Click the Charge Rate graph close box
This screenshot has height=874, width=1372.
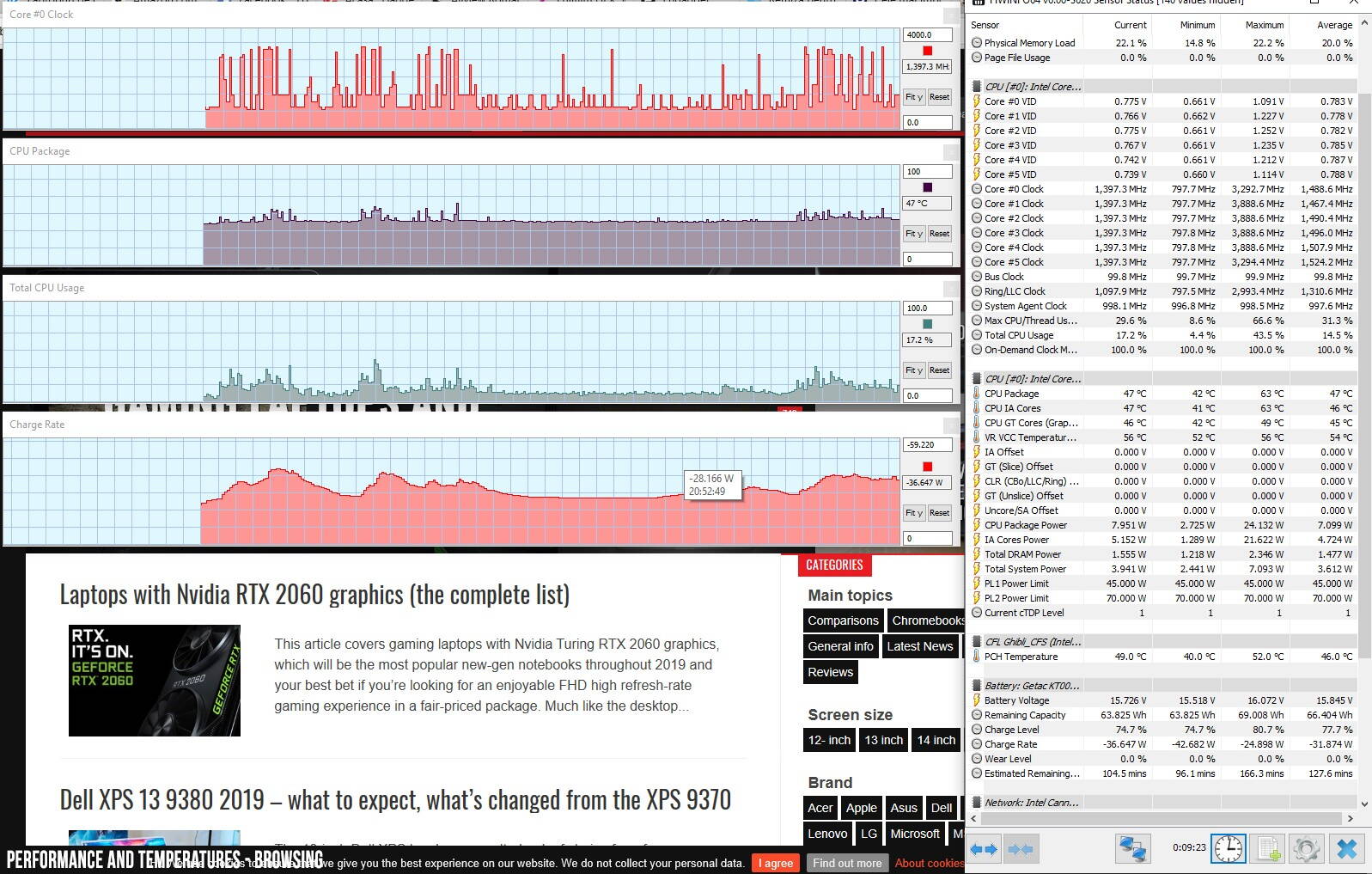[x=951, y=425]
